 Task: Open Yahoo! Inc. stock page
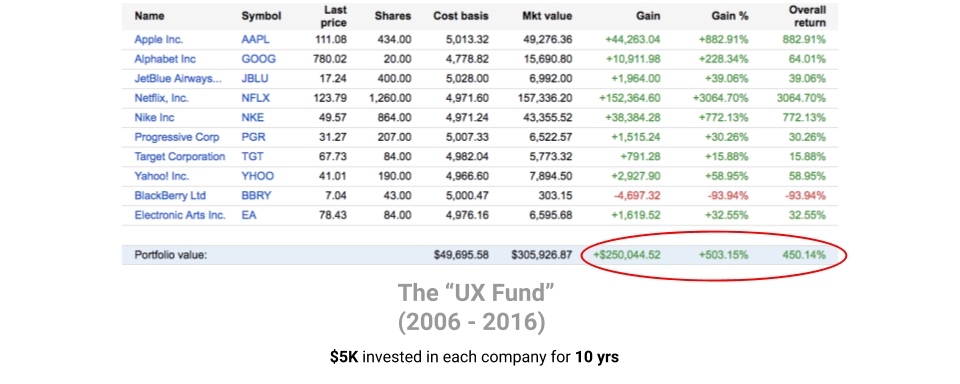(162, 176)
